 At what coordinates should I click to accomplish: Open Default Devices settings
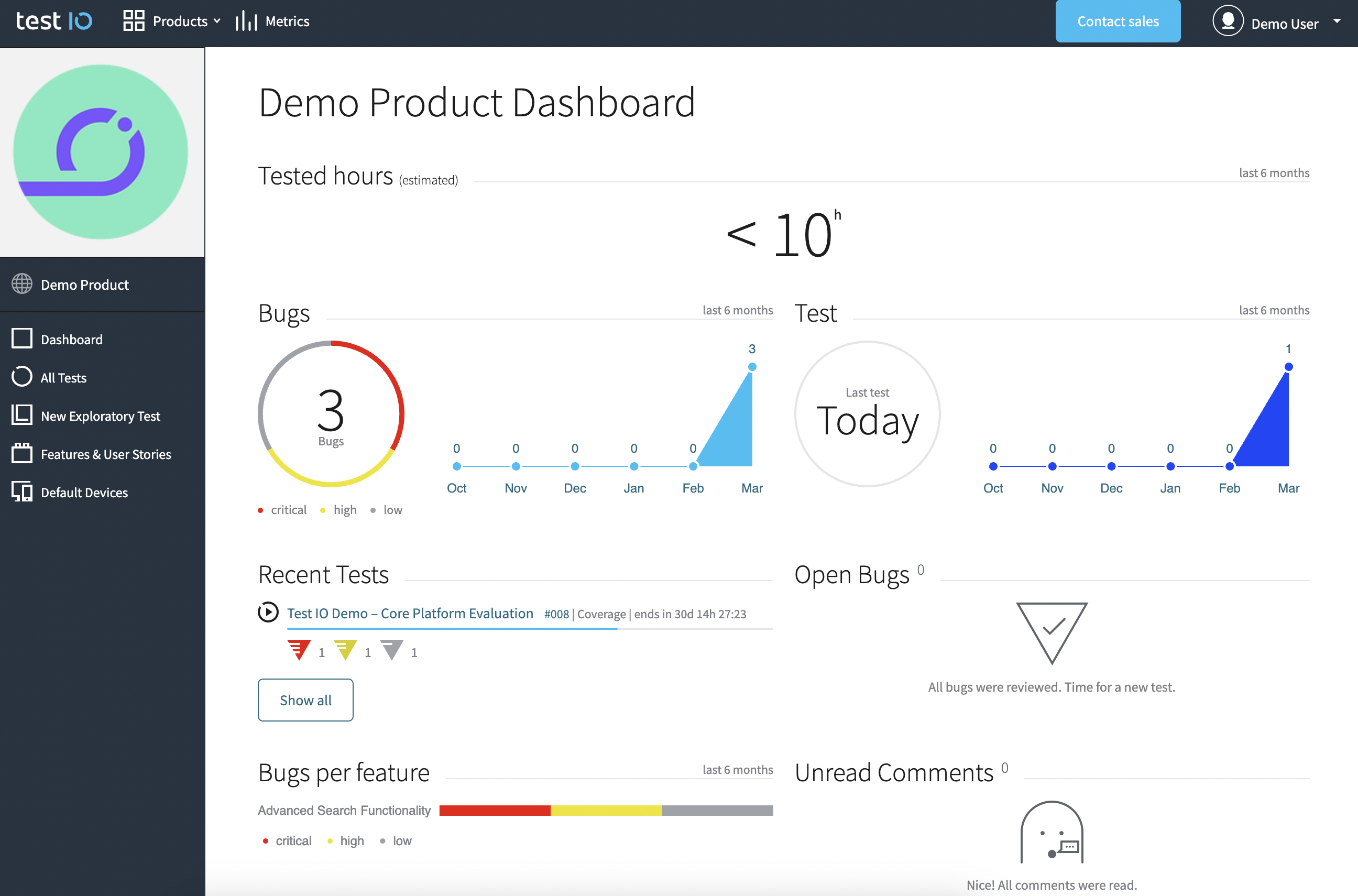[x=84, y=493]
